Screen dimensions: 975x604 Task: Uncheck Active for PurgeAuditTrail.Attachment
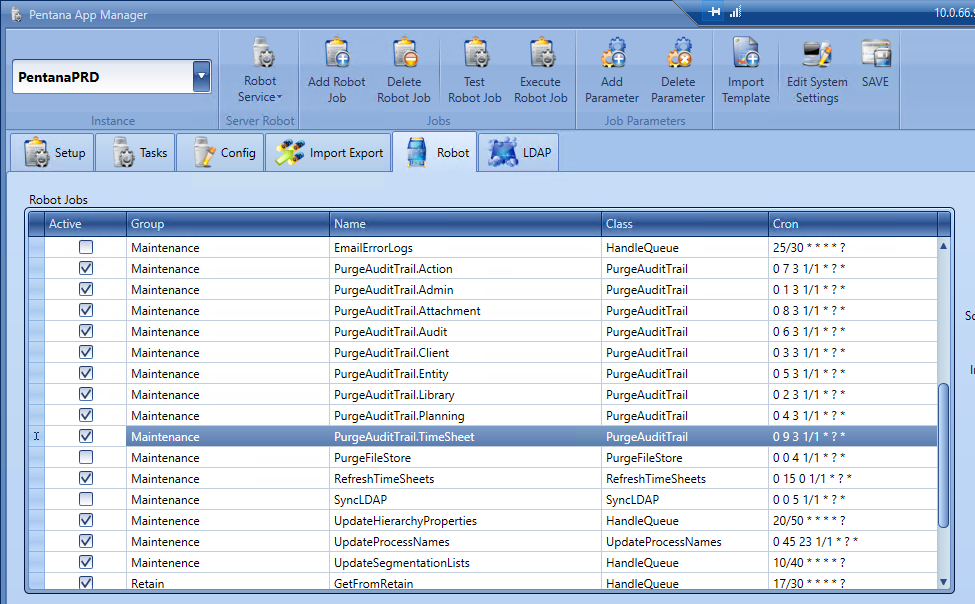click(x=86, y=310)
